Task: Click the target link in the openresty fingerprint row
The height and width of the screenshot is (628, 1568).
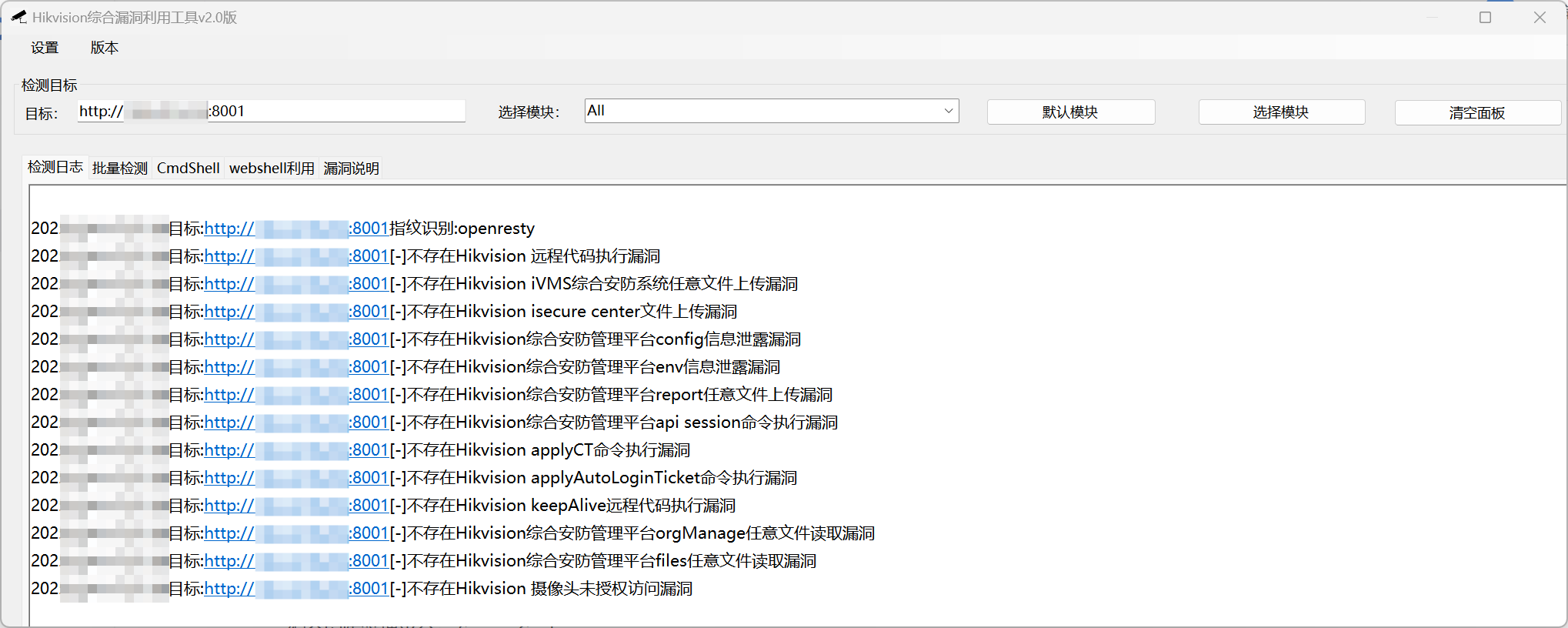Action: tap(296, 229)
